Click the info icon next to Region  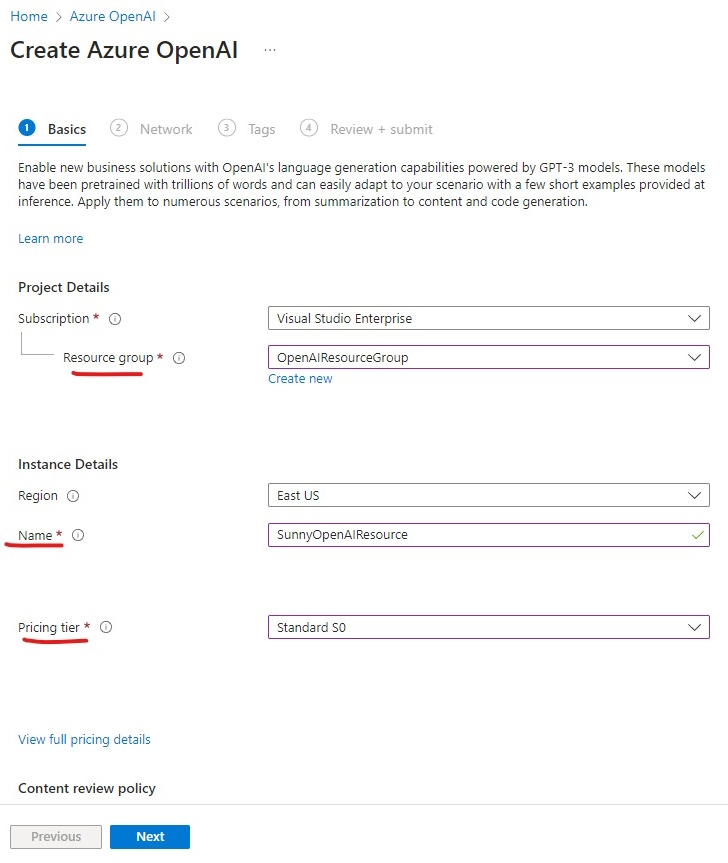click(73, 496)
